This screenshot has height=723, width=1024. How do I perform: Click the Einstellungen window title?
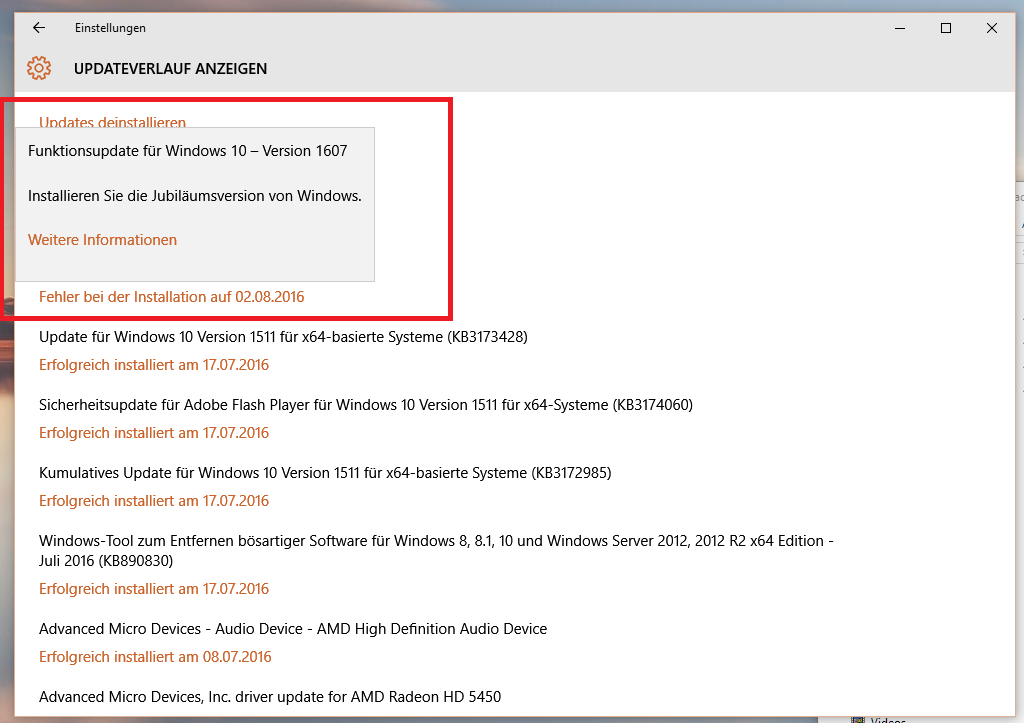tap(110, 28)
